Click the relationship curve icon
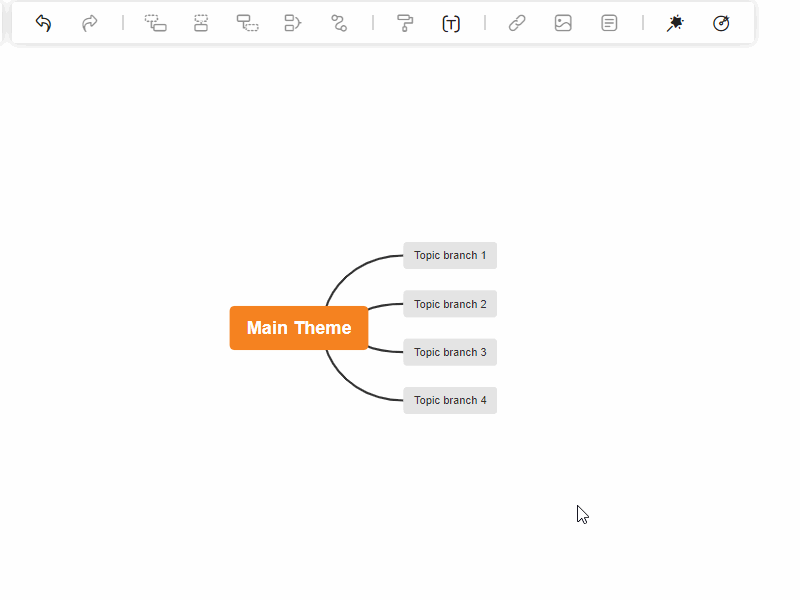 [339, 23]
